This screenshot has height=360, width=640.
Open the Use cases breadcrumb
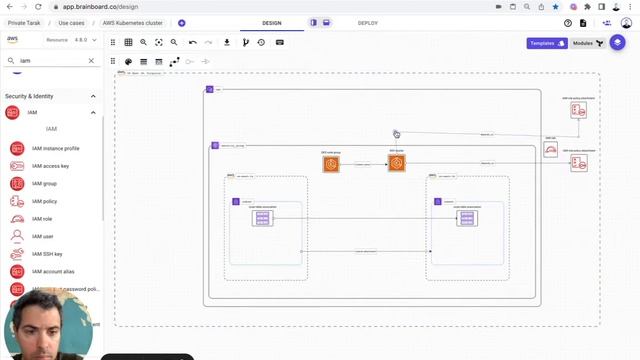(x=71, y=23)
